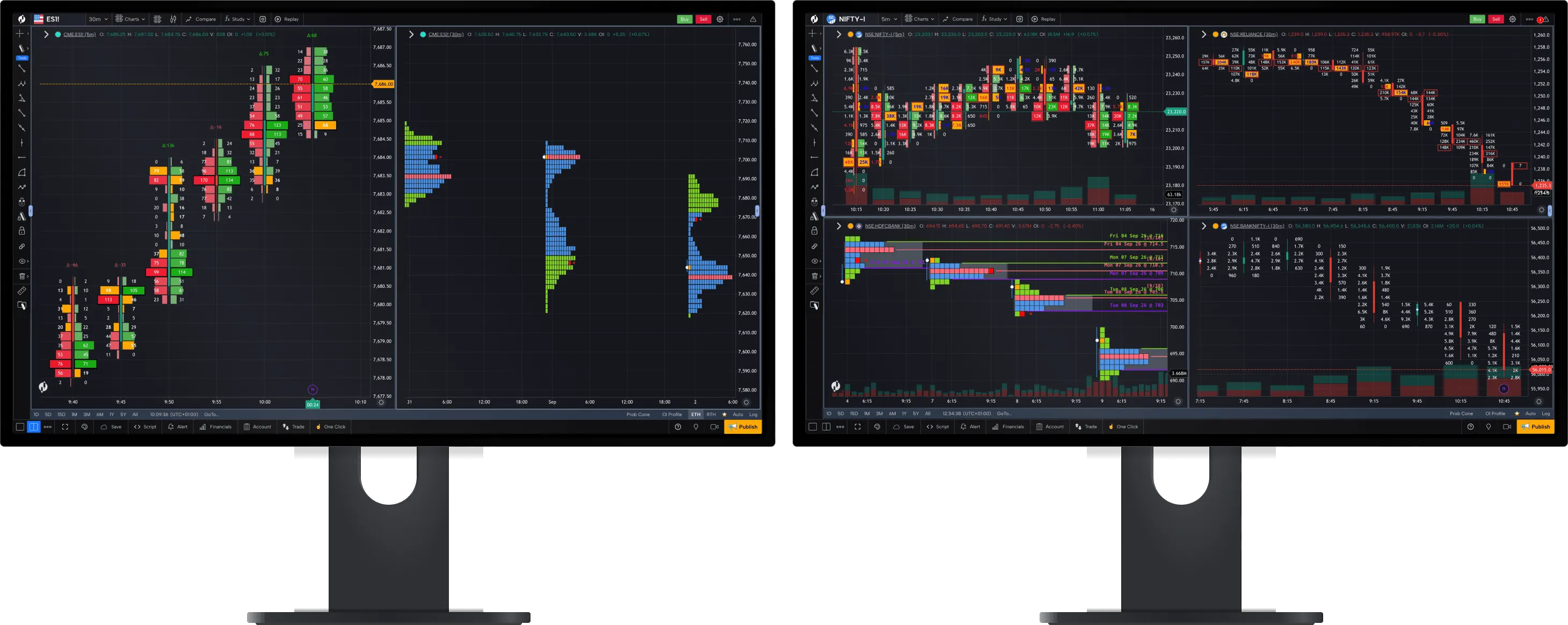Toggle the eye visibility tool on the ES1! sidebar
Screen dimensions: 1568x625
[x=22, y=261]
